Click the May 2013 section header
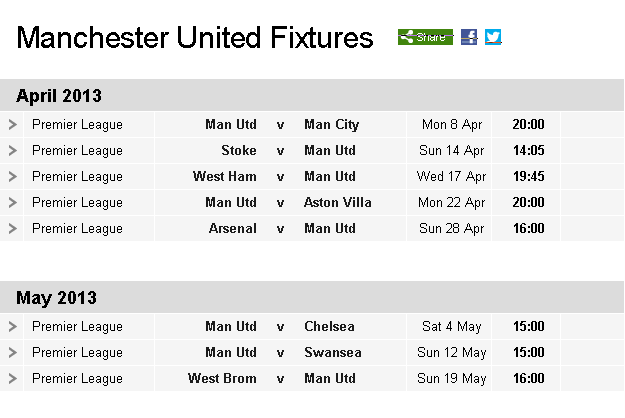The width and height of the screenshot is (625, 418). [x=312, y=297]
